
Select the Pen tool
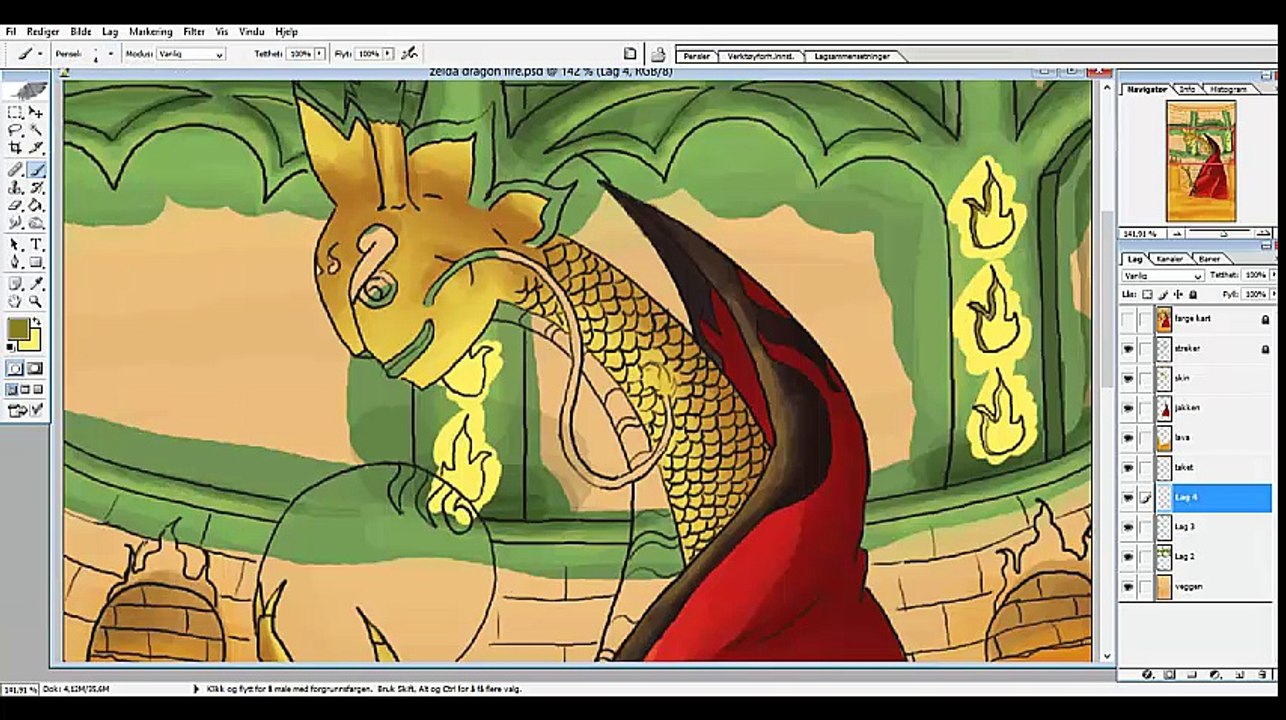[15, 262]
